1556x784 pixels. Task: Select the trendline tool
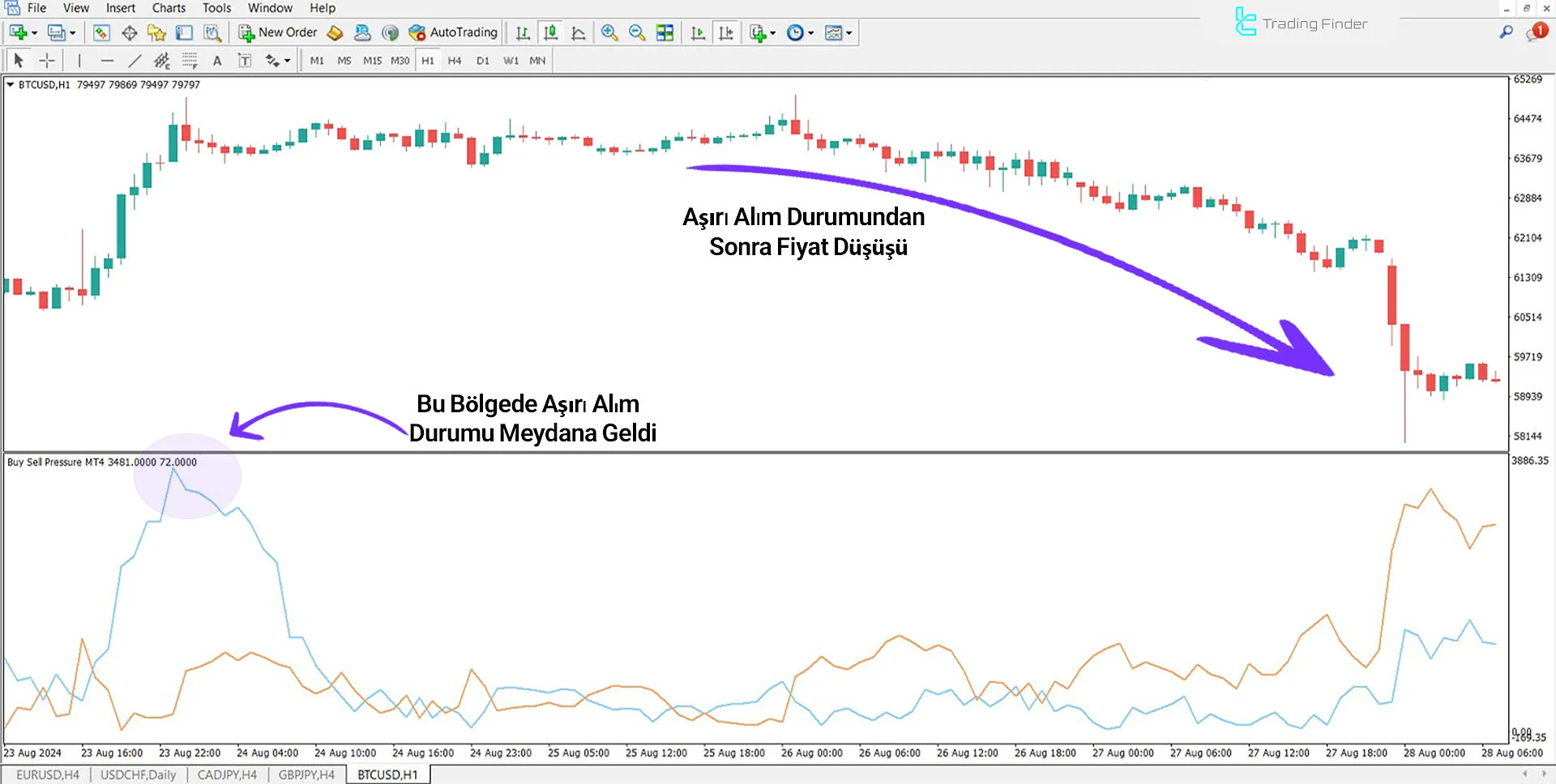(x=135, y=60)
